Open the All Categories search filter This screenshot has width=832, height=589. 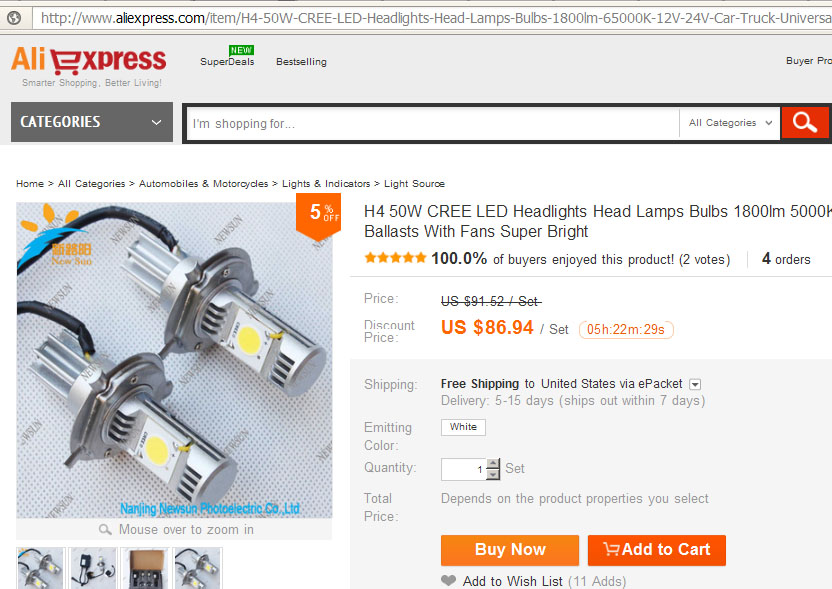tap(730, 123)
